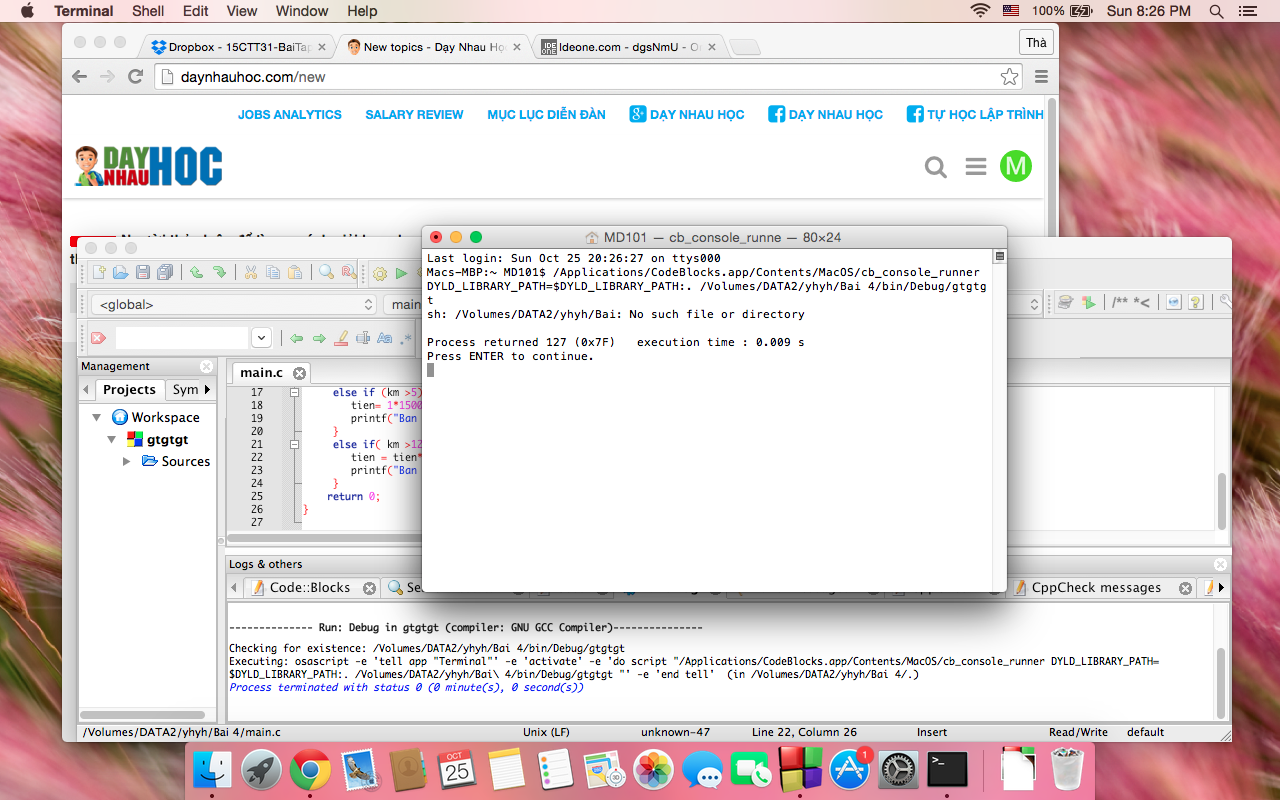Click Save all files icon in Code::Blocks
This screenshot has width=1280, height=800.
[165, 272]
